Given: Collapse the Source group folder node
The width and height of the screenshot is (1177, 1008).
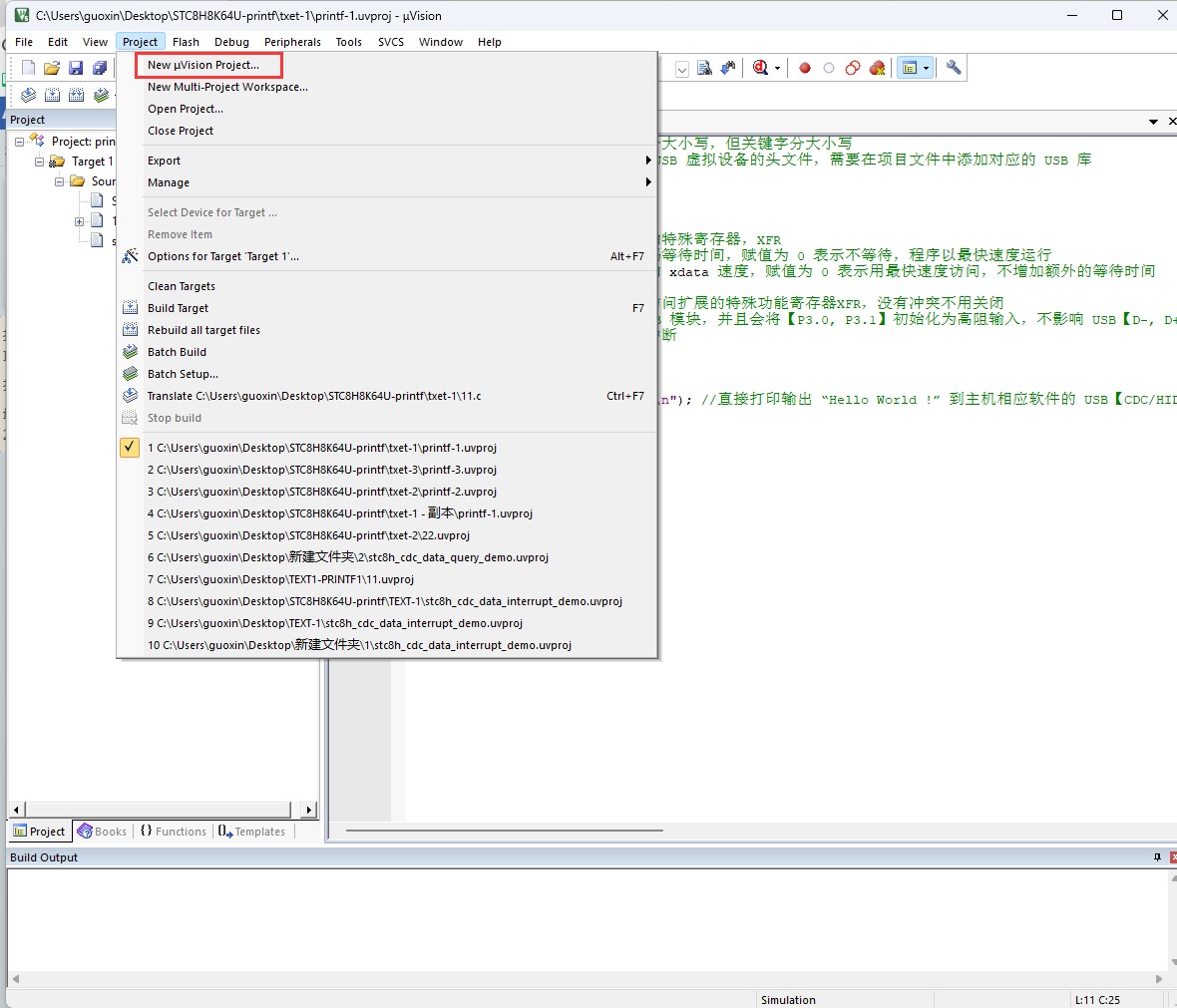Looking at the screenshot, I should (59, 180).
